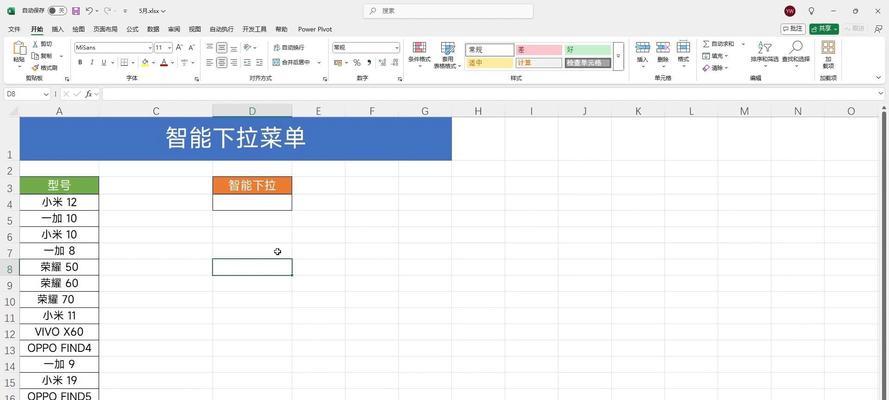
Task: Toggle middle vertical alignment
Action: 222,48
